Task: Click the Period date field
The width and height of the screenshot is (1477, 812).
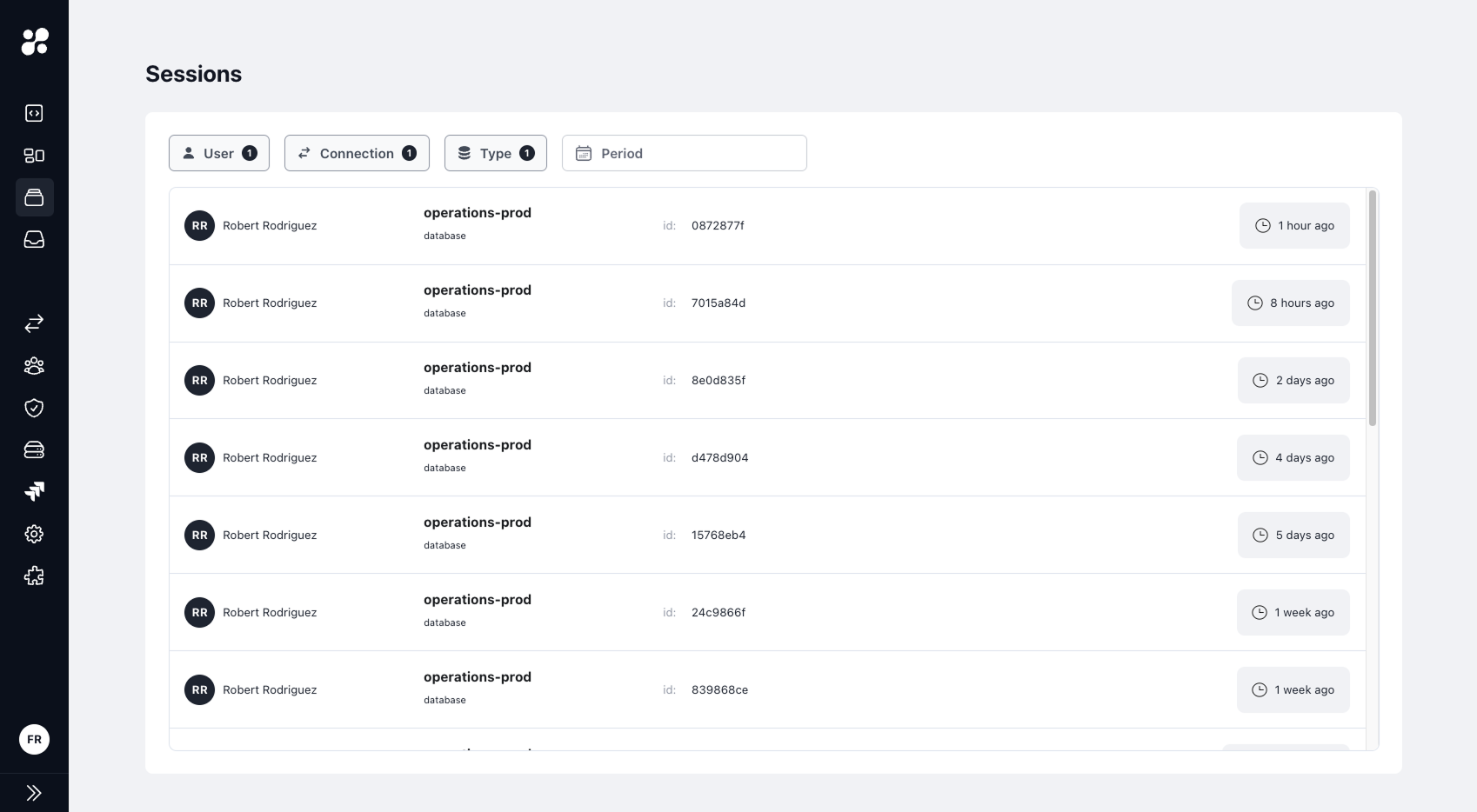Action: point(685,153)
